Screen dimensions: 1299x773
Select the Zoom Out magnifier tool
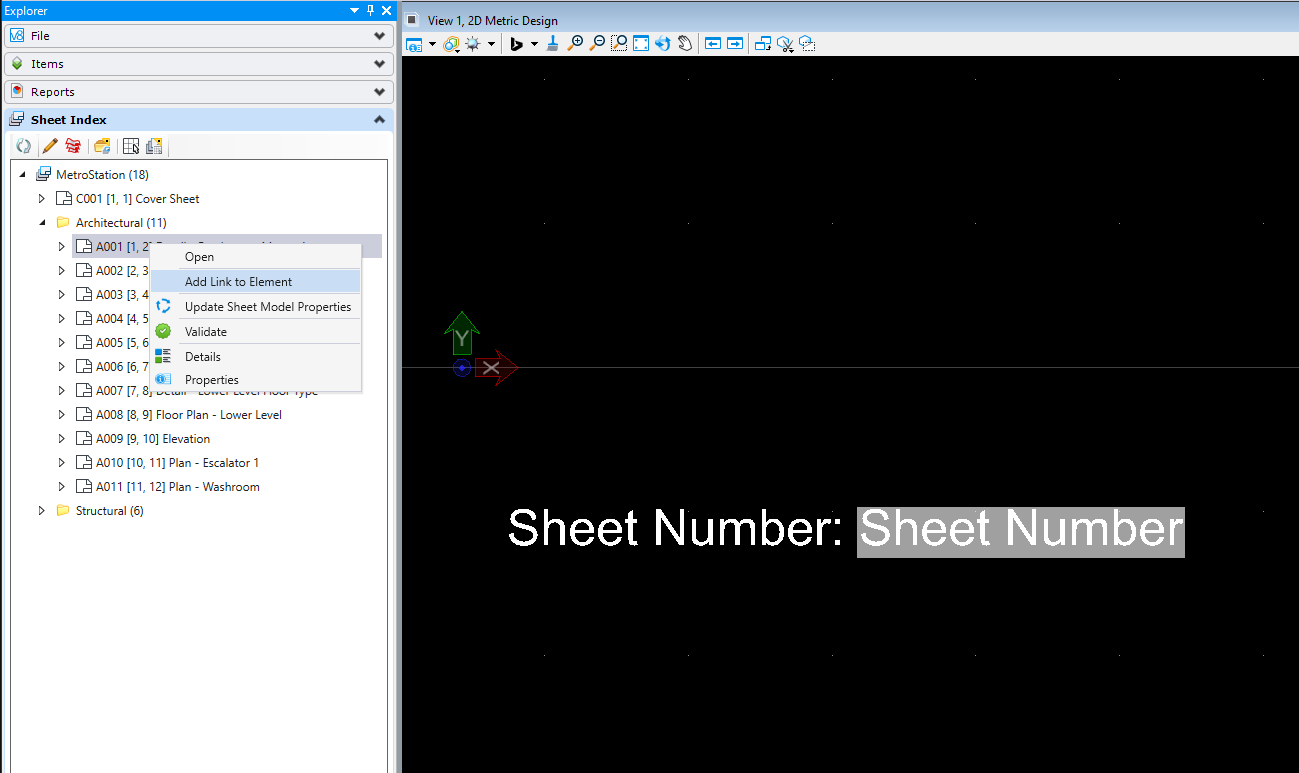(597, 44)
